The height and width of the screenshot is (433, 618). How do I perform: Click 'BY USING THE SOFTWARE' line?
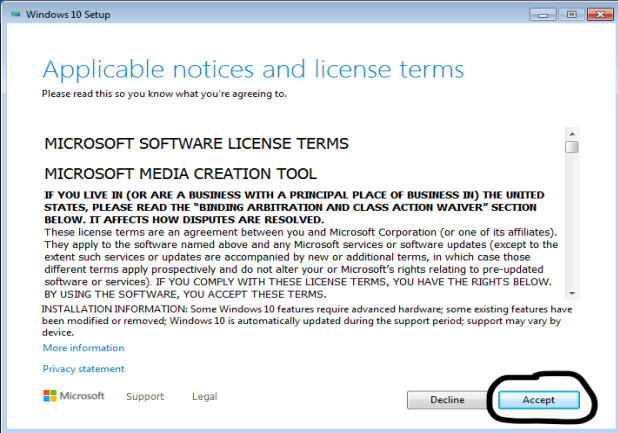[x=185, y=294]
